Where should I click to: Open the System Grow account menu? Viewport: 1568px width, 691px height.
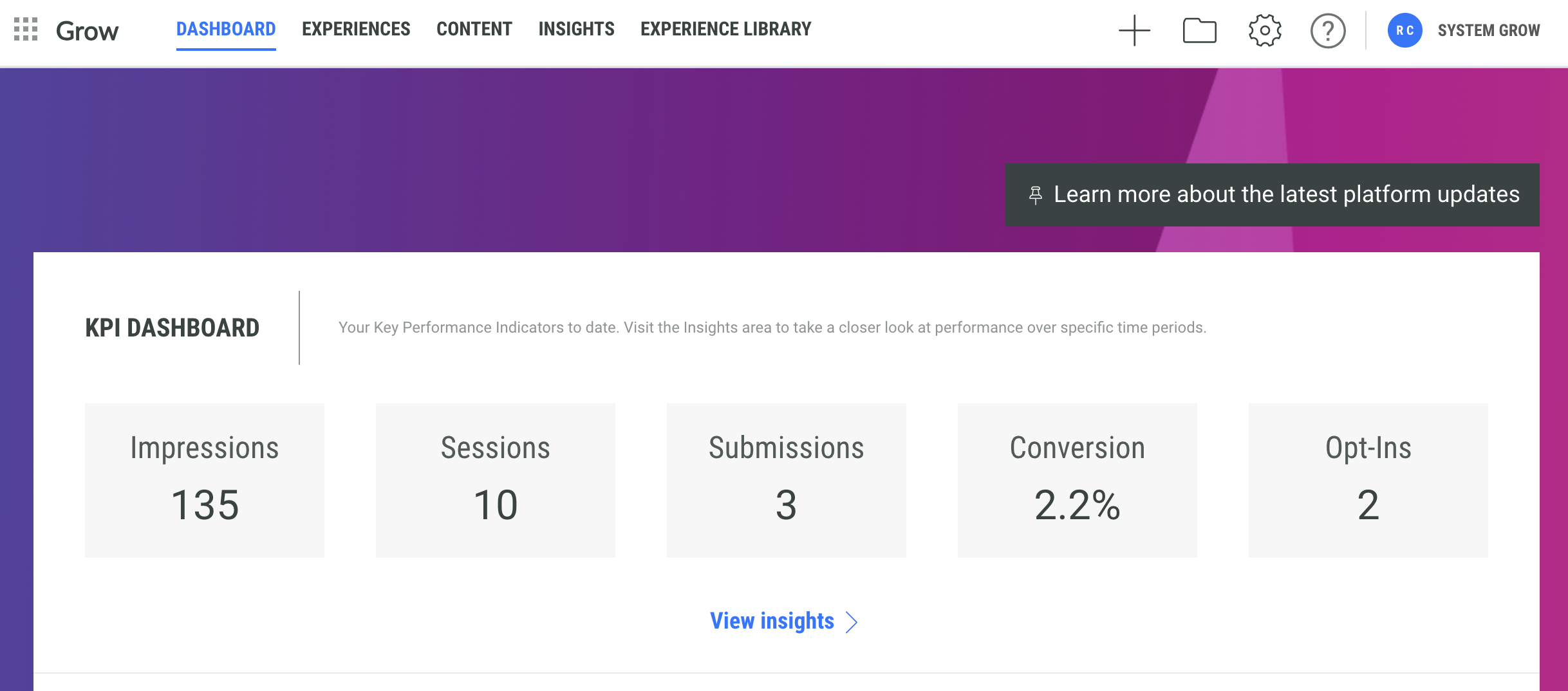pyautogui.click(x=1489, y=30)
